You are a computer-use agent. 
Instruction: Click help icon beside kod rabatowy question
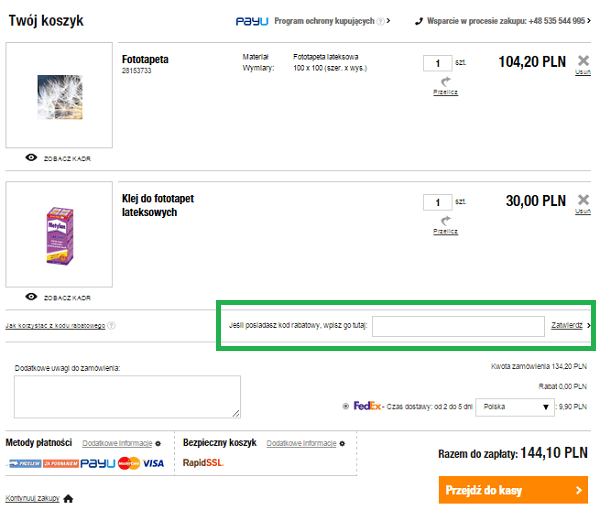112,325
